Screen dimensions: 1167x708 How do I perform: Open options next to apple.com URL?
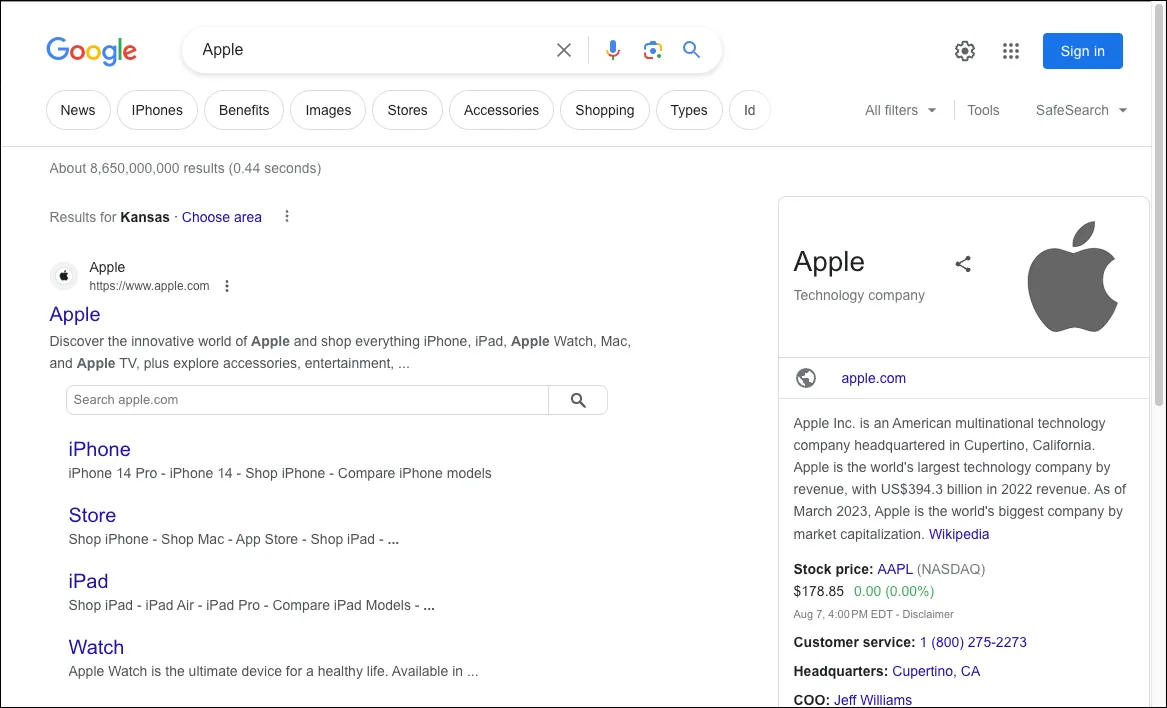pyautogui.click(x=227, y=286)
